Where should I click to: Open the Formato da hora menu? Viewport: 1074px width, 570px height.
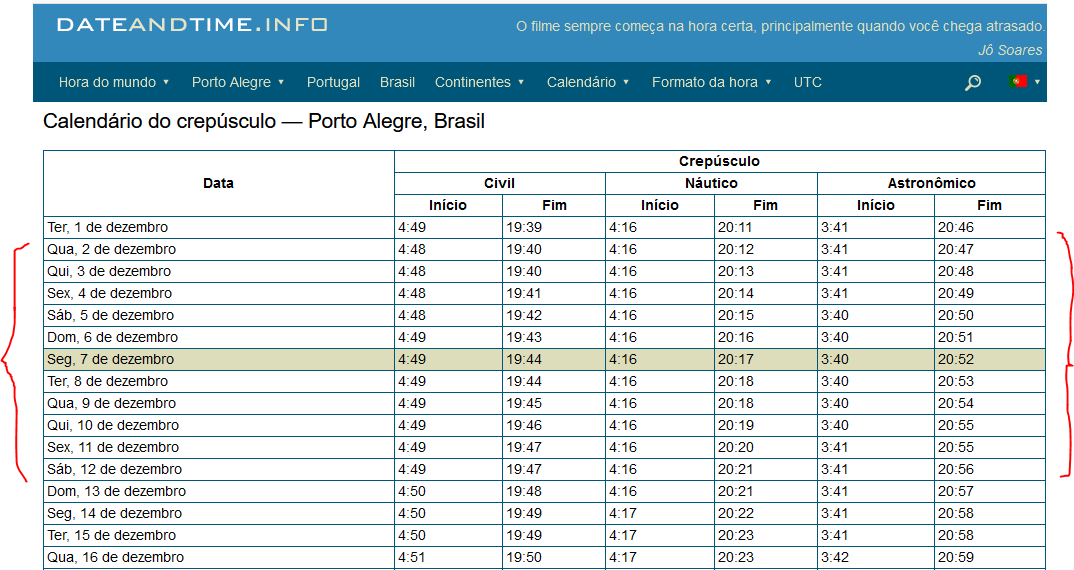tap(712, 82)
